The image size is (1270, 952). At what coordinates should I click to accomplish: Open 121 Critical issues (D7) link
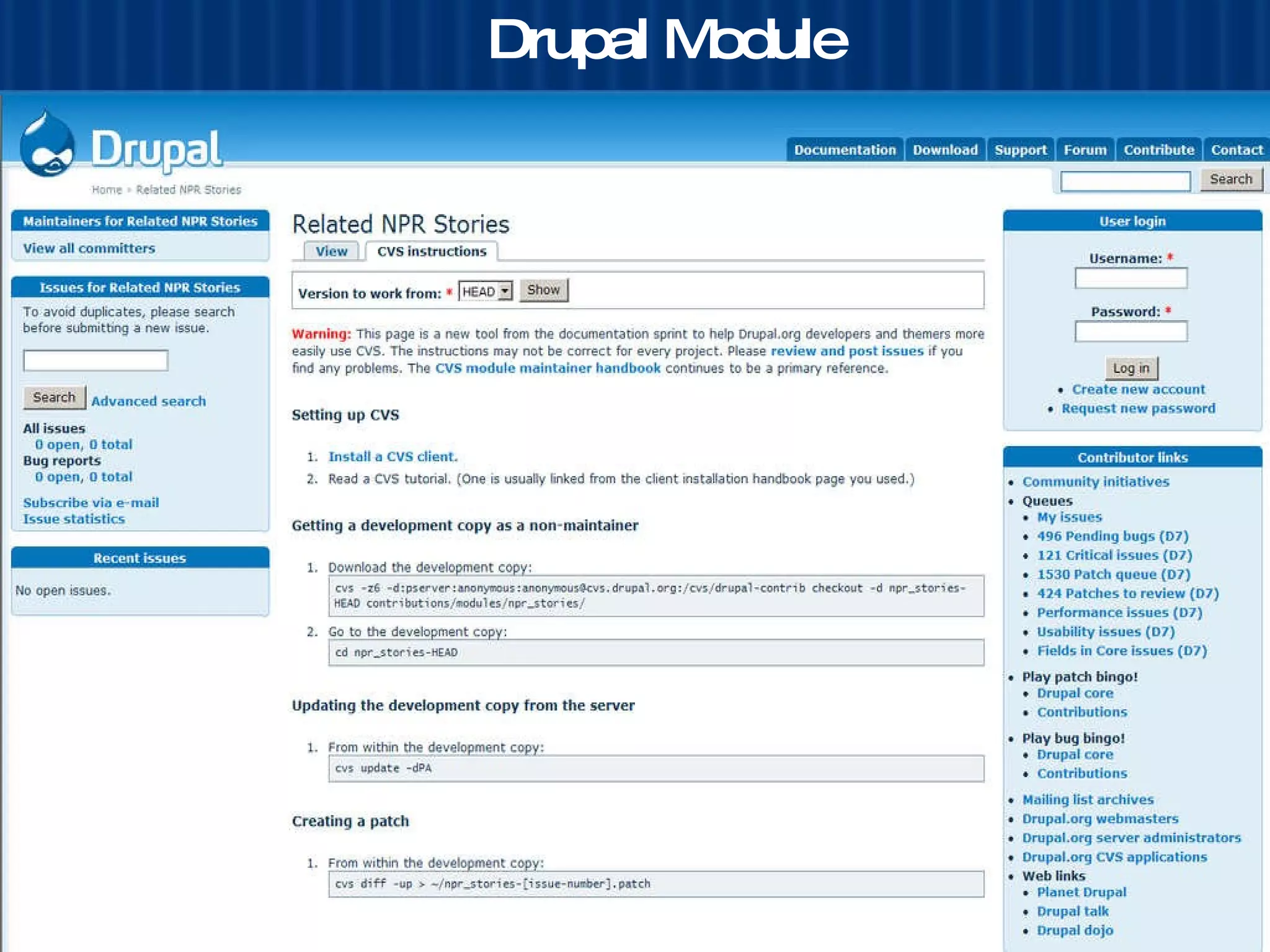[x=1114, y=555]
